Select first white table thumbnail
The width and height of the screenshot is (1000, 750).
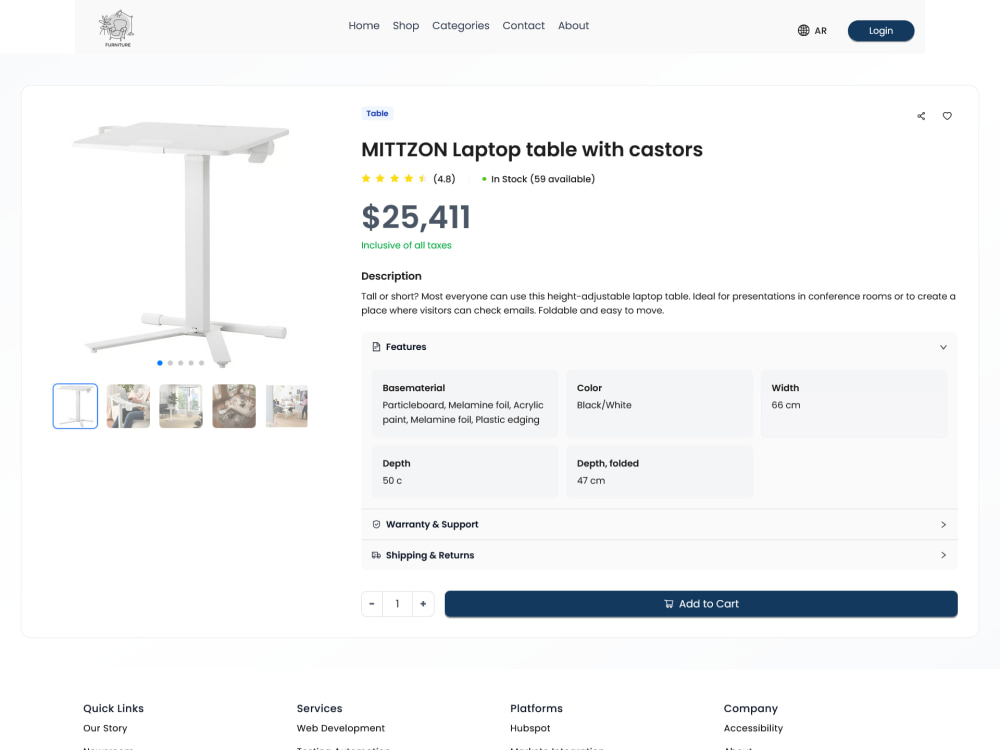[75, 406]
